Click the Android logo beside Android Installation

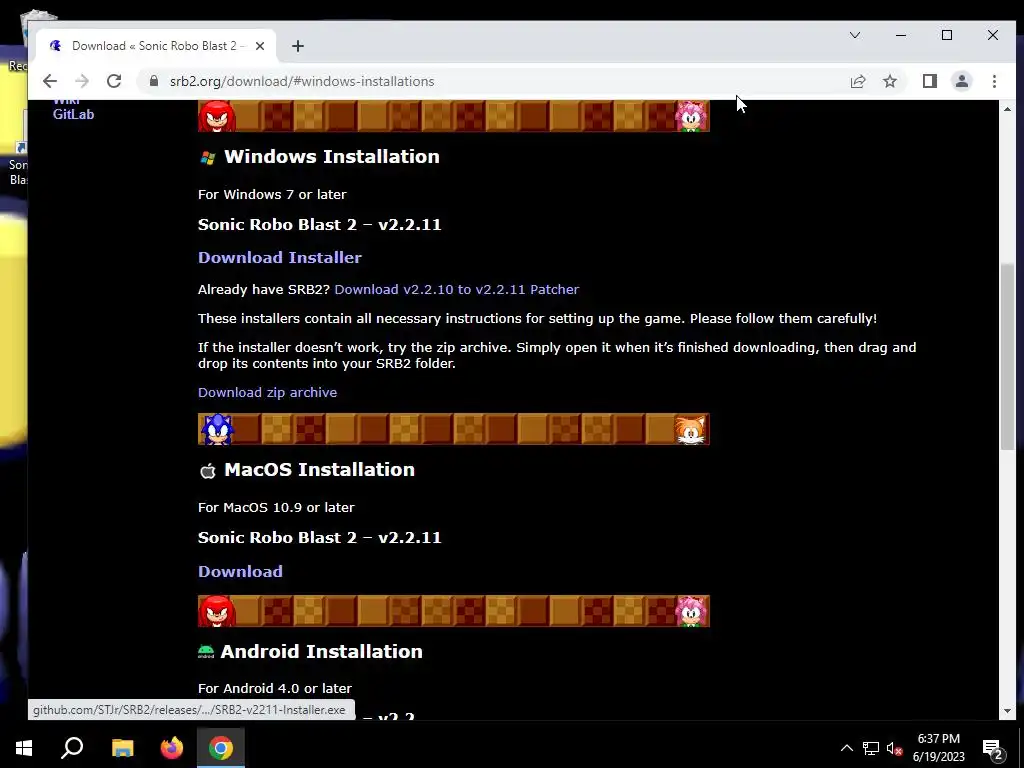[206, 652]
